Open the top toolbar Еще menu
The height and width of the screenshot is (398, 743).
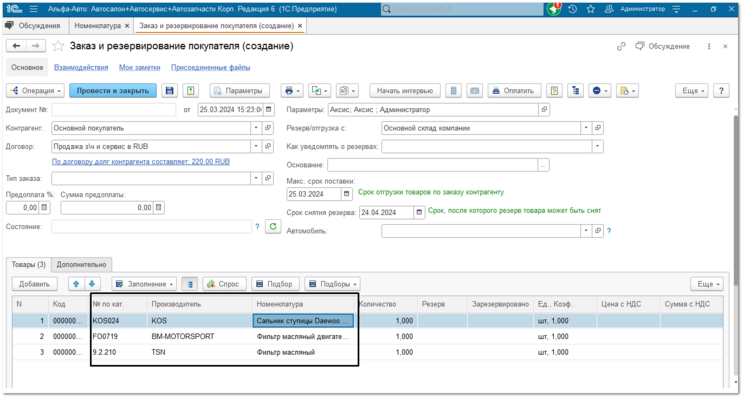point(692,90)
